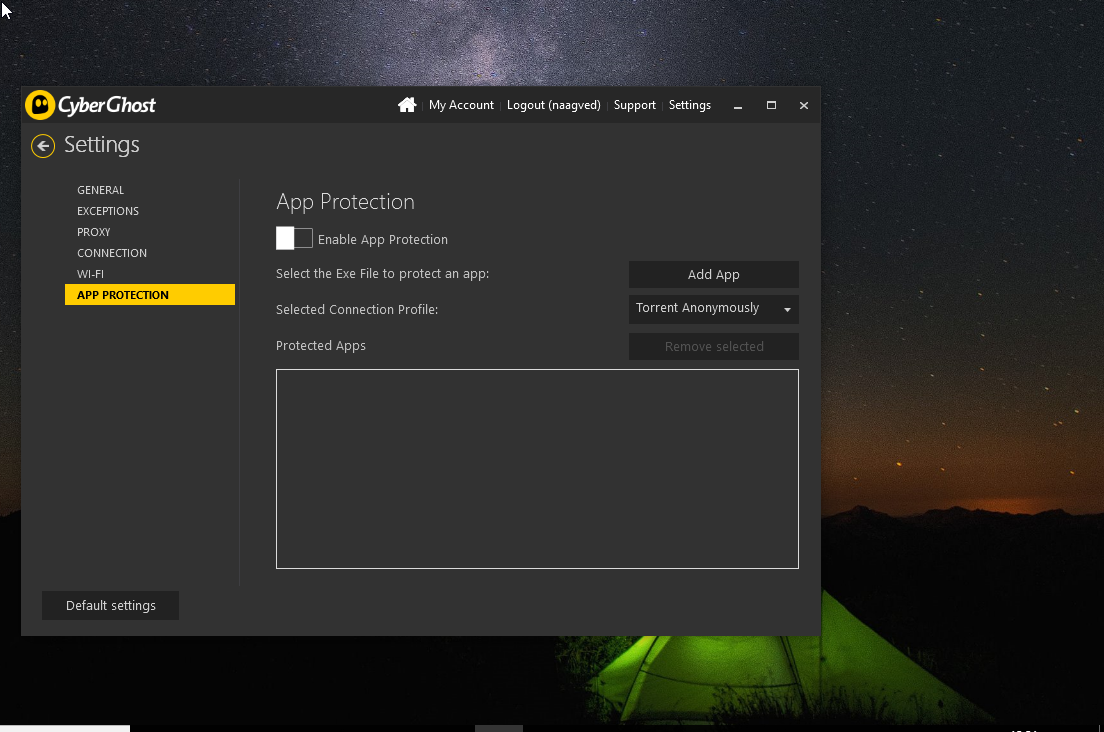Screen dimensions: 1104x732
Task: Click the Home icon in CyberGhost header
Action: pyautogui.click(x=407, y=105)
